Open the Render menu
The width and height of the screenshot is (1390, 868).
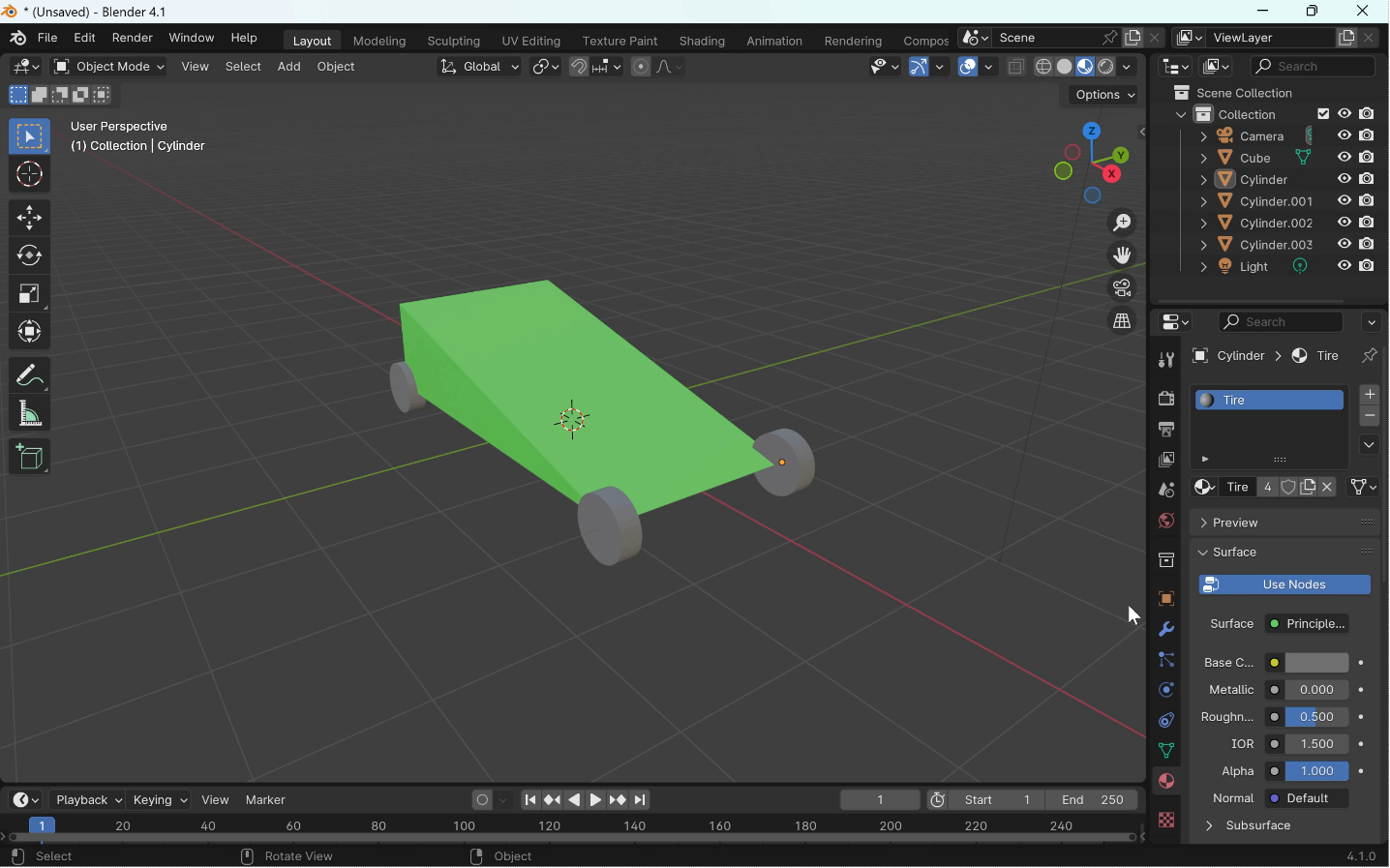tap(133, 39)
